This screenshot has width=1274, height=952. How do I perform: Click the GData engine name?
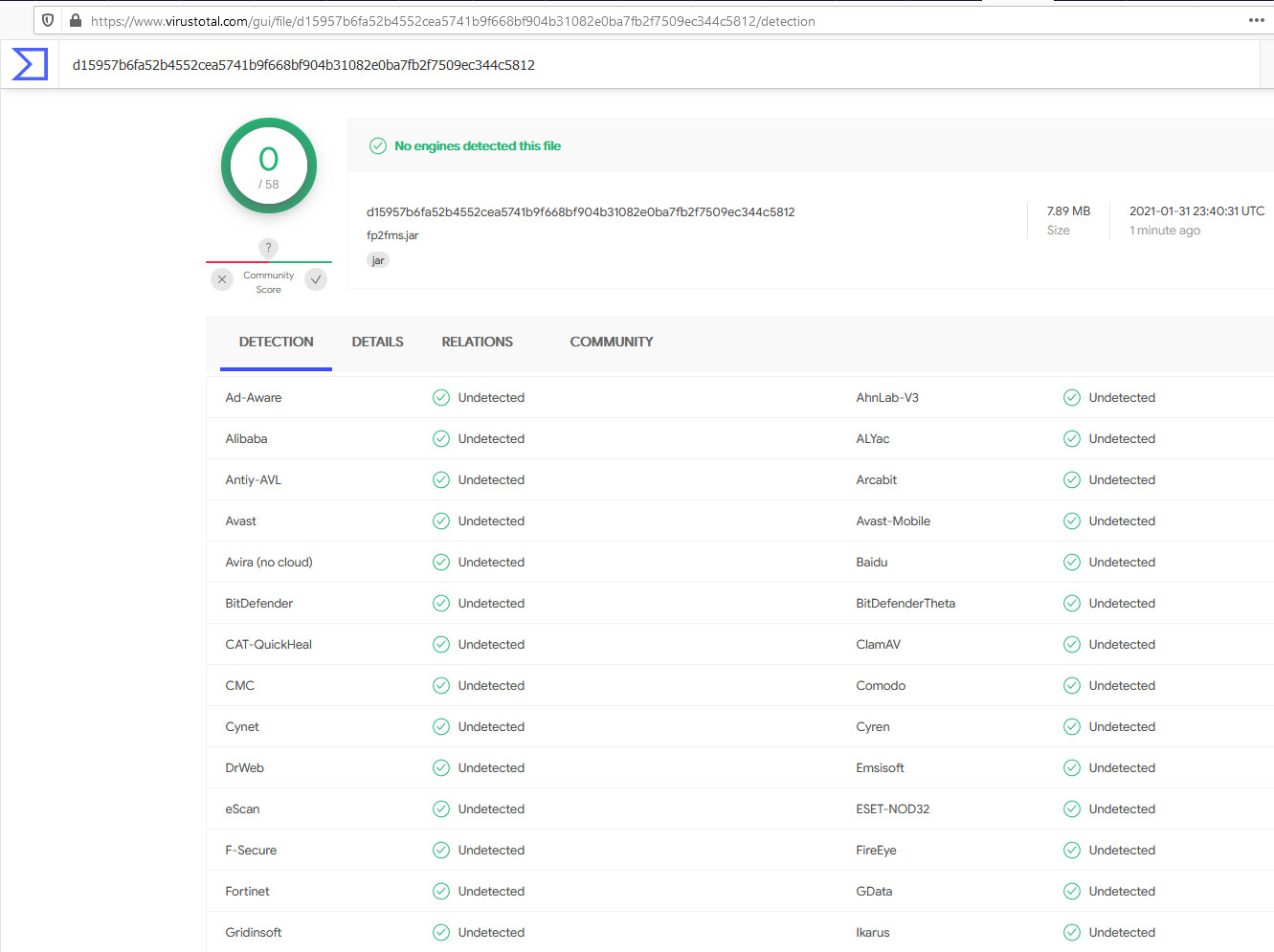click(874, 892)
